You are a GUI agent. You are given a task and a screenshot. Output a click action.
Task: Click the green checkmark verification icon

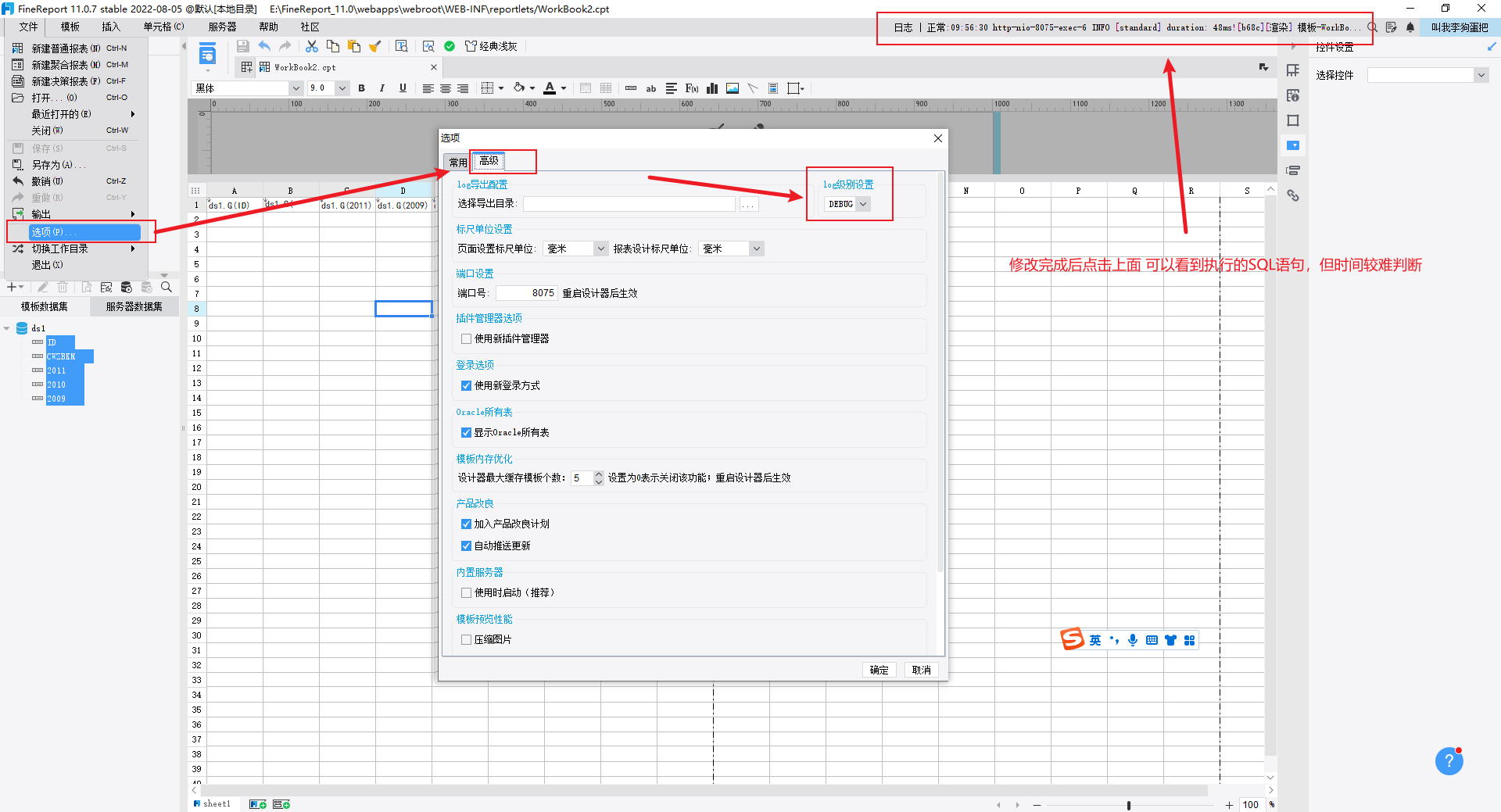pyautogui.click(x=450, y=46)
